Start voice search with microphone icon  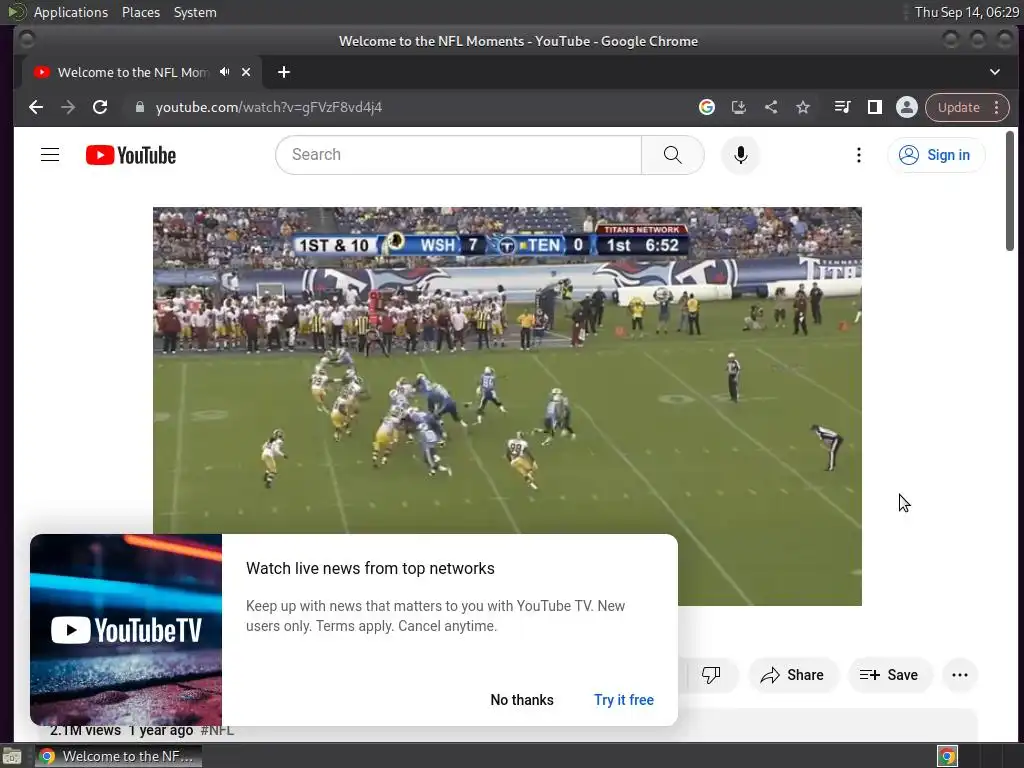tap(741, 155)
